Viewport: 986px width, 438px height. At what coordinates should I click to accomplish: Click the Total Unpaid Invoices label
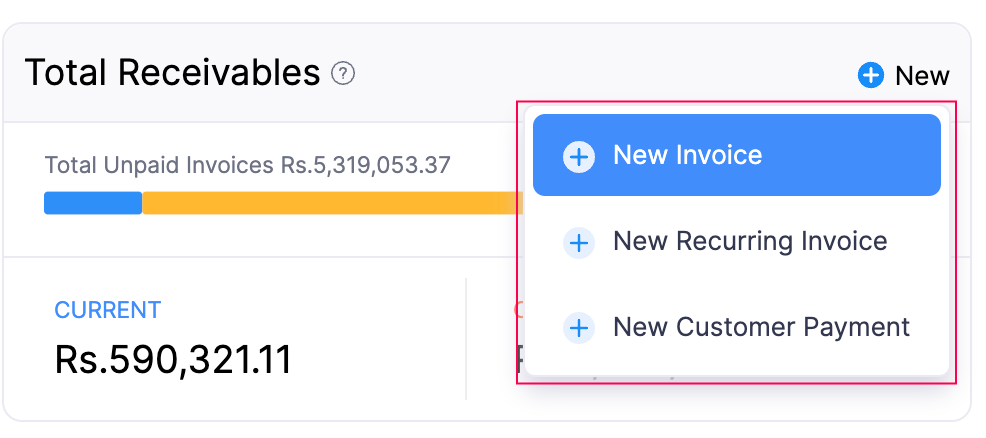[x=160, y=164]
